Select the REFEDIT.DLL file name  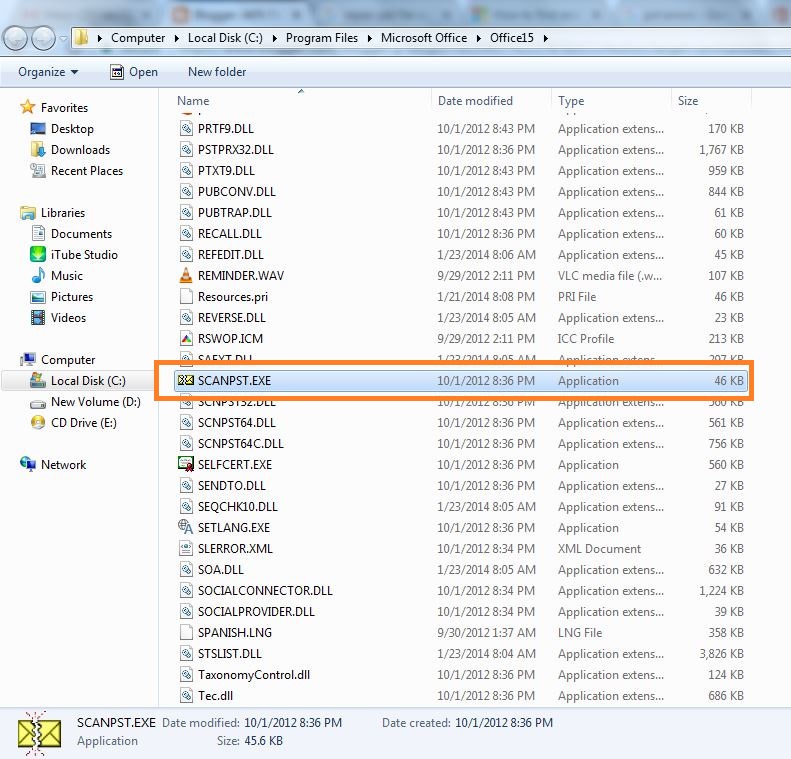pos(231,255)
